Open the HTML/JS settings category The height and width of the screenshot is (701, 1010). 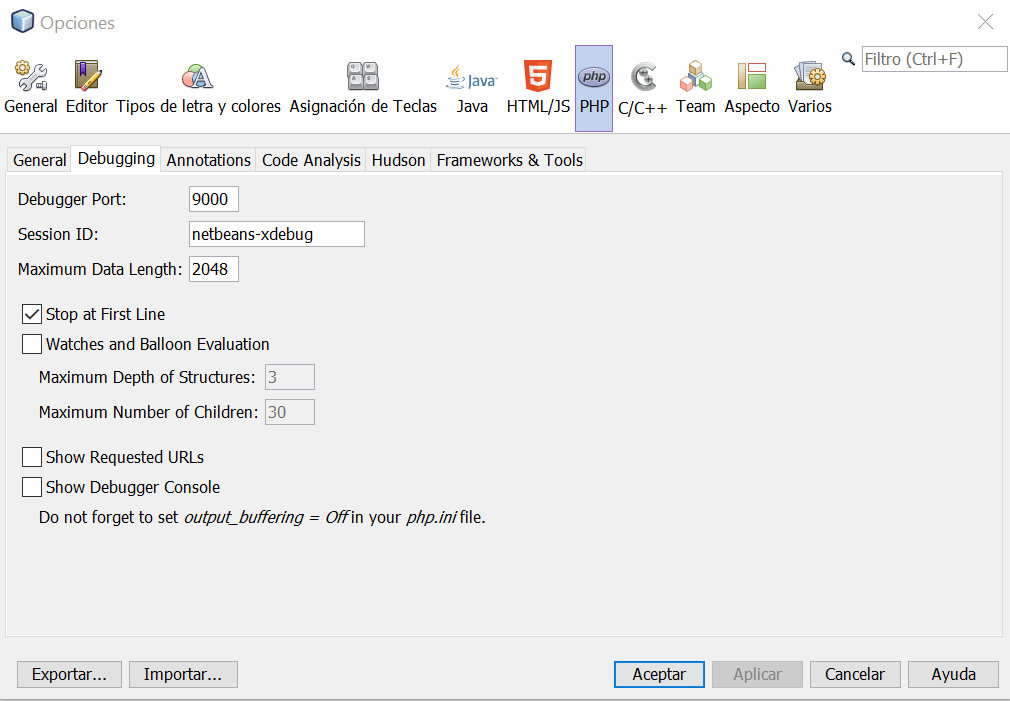click(x=537, y=85)
